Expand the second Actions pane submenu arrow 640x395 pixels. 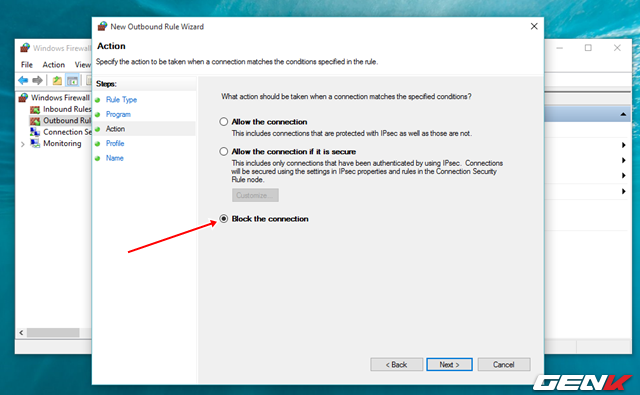pos(623,160)
